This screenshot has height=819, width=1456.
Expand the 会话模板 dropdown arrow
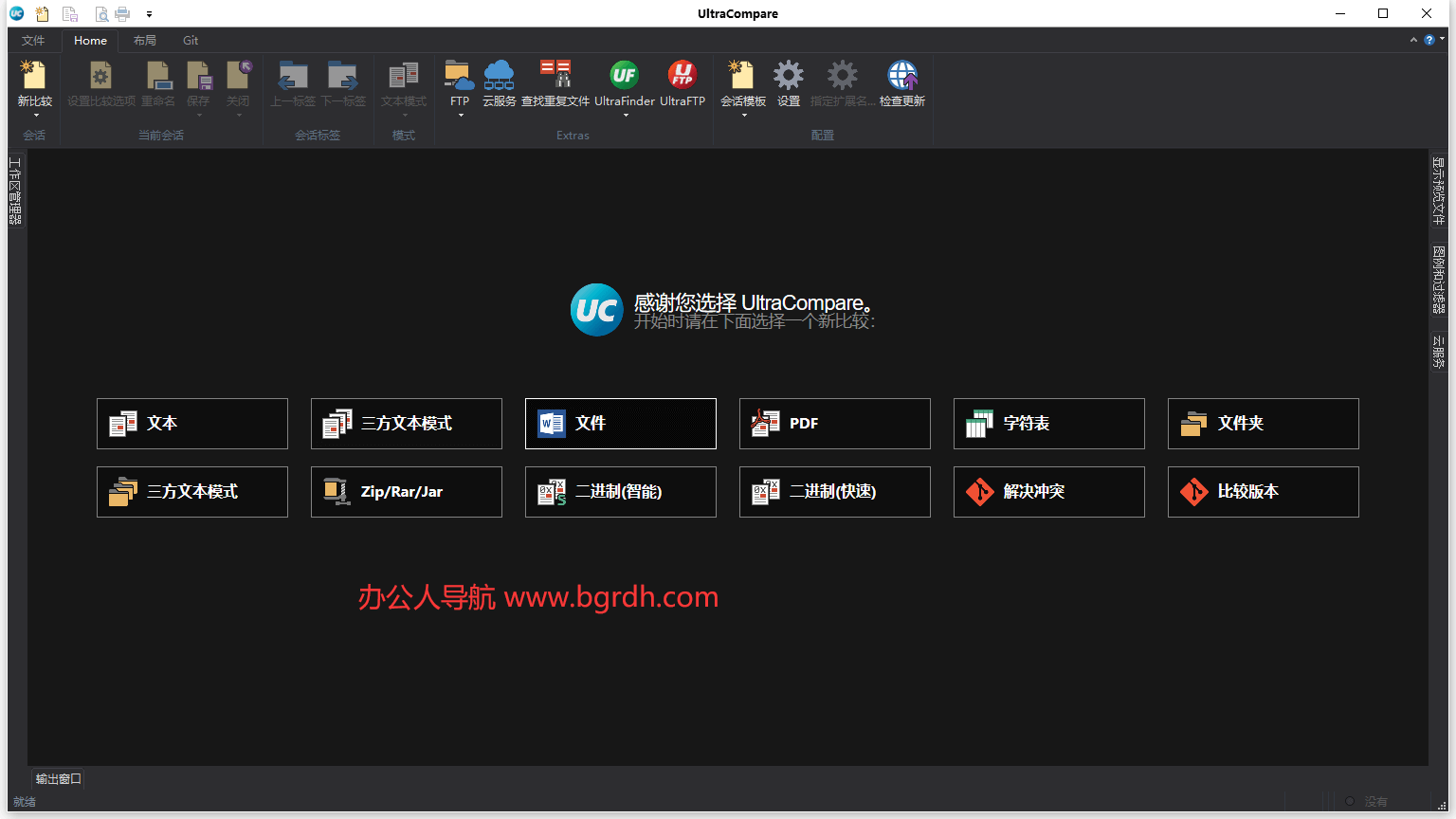point(744,116)
